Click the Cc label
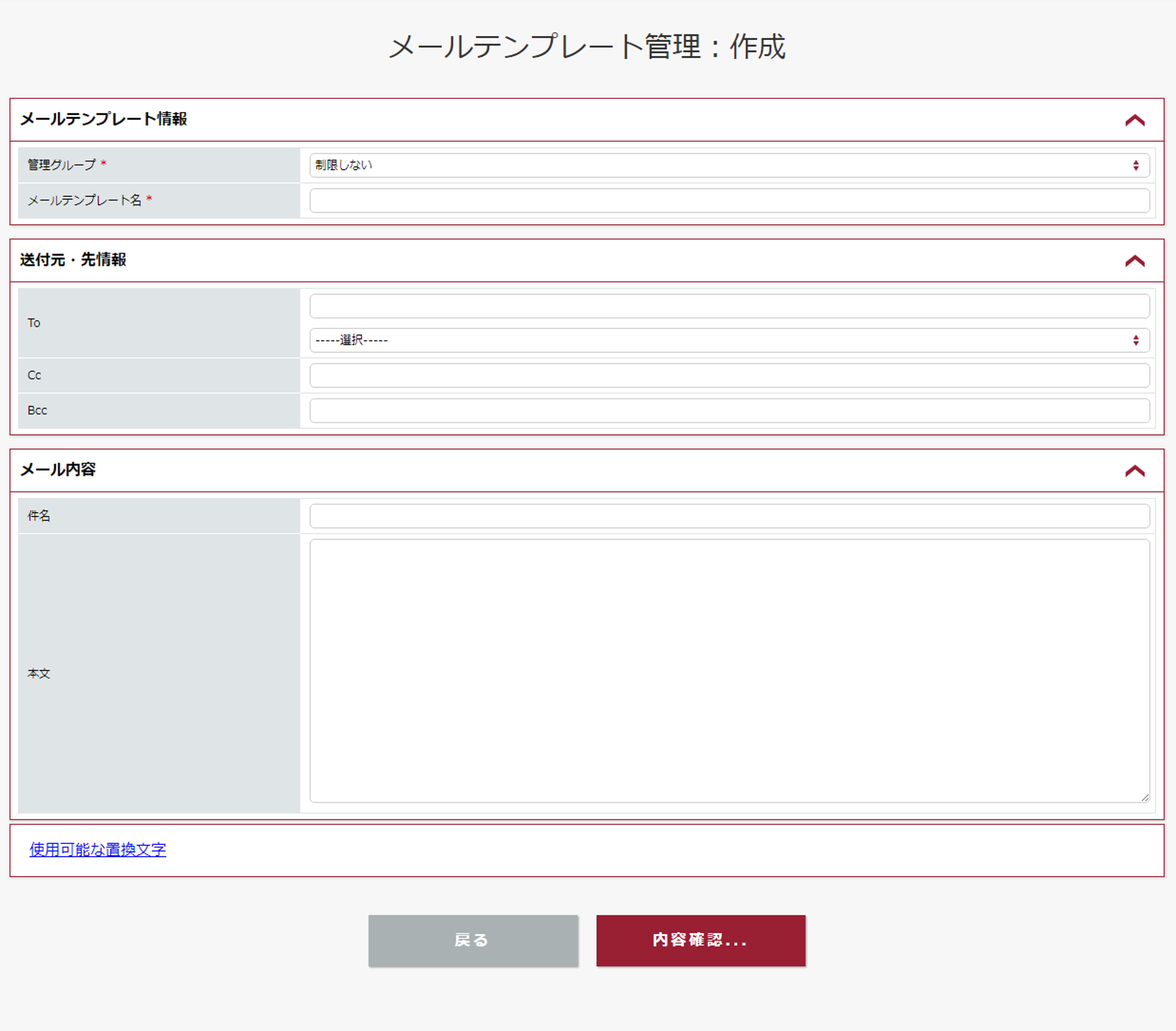The image size is (1176, 1031). click(34, 376)
